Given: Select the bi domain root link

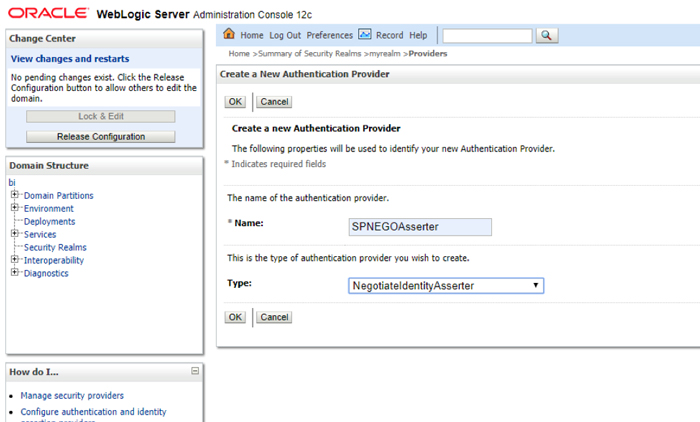Looking at the screenshot, I should coord(12,182).
